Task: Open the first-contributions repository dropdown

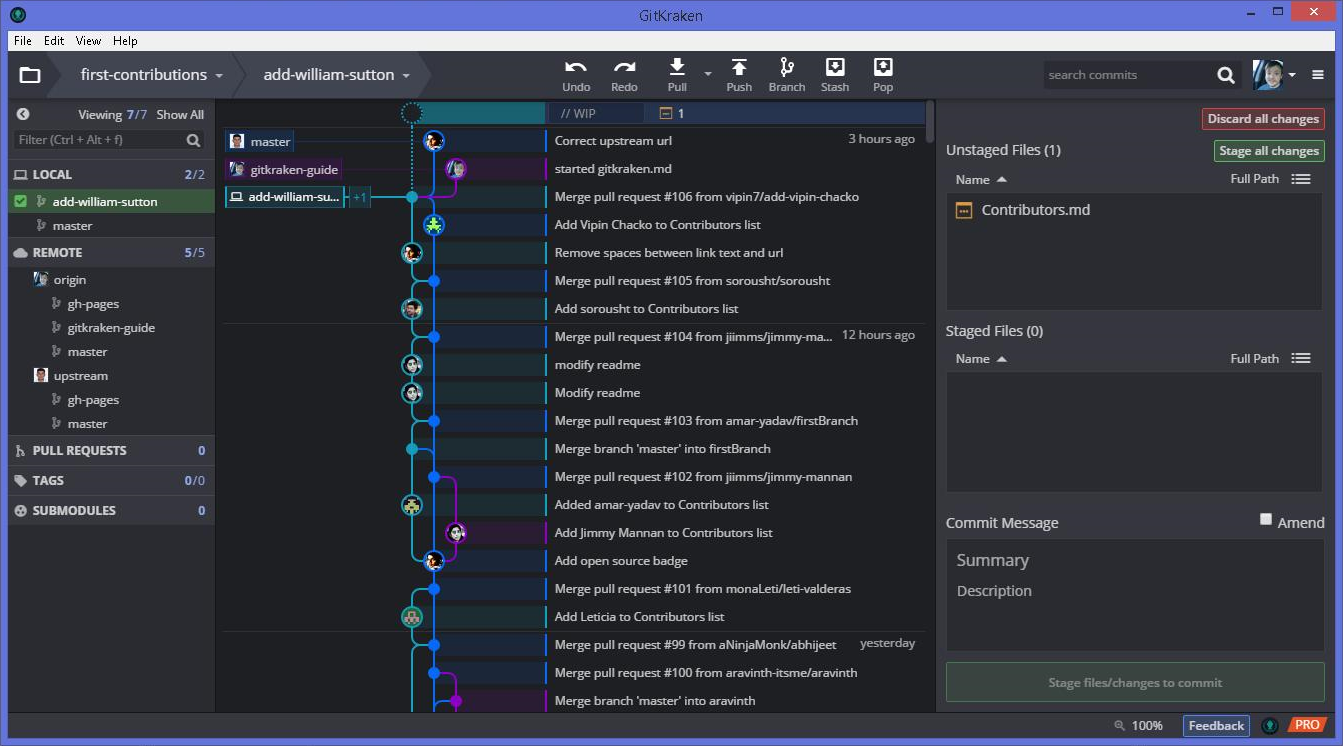Action: click(x=151, y=75)
